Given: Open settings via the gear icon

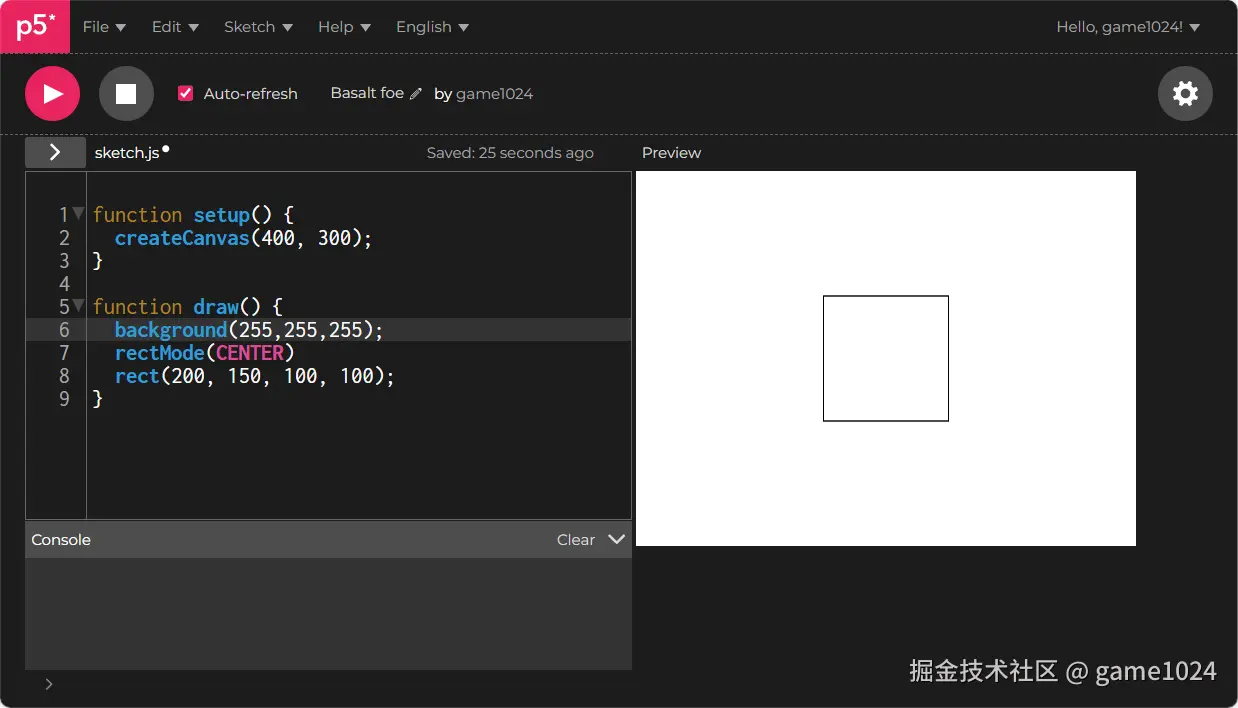Looking at the screenshot, I should (1185, 94).
